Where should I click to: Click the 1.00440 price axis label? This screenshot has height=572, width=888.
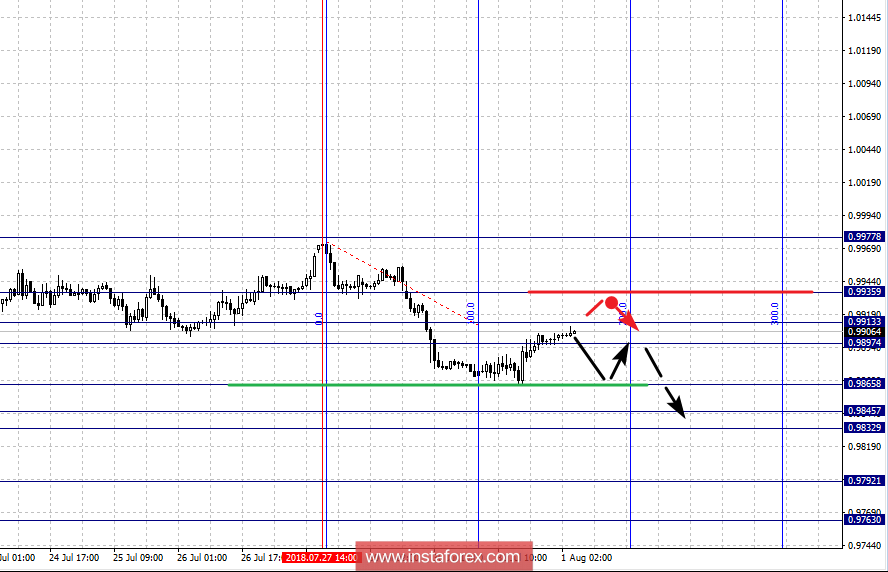coord(864,150)
